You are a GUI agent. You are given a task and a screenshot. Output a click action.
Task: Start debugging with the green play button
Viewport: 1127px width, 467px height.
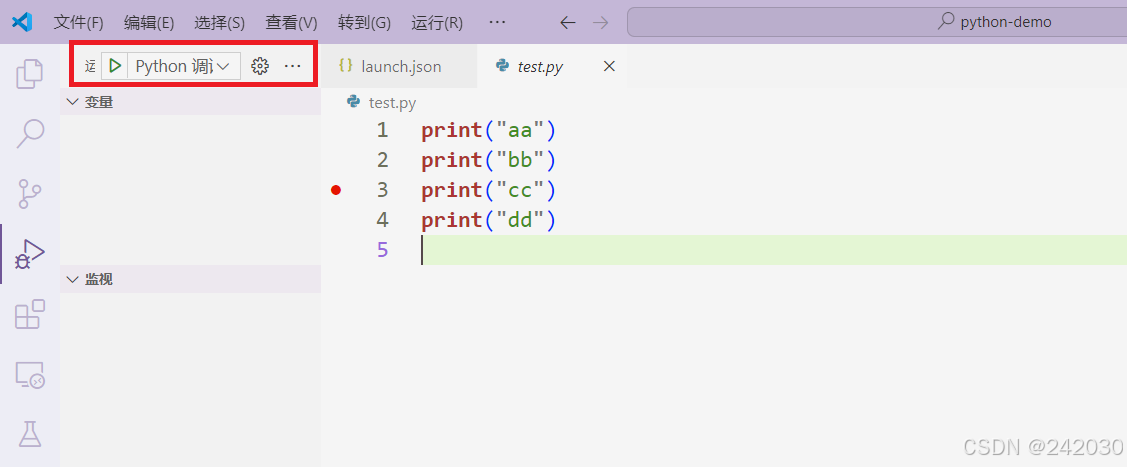point(114,66)
